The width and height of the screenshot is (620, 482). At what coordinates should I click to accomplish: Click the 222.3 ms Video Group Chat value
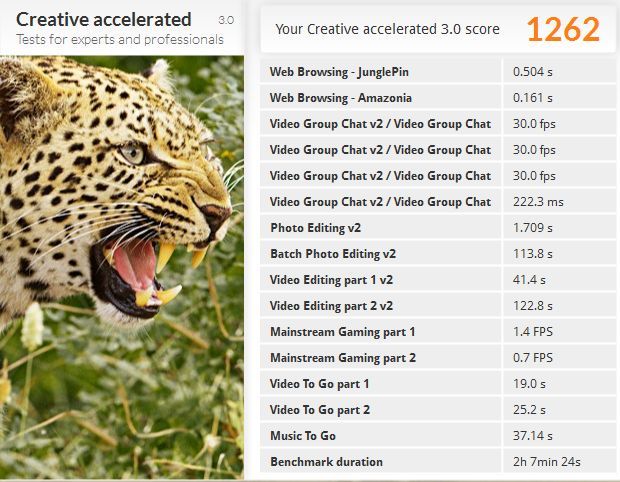(538, 202)
